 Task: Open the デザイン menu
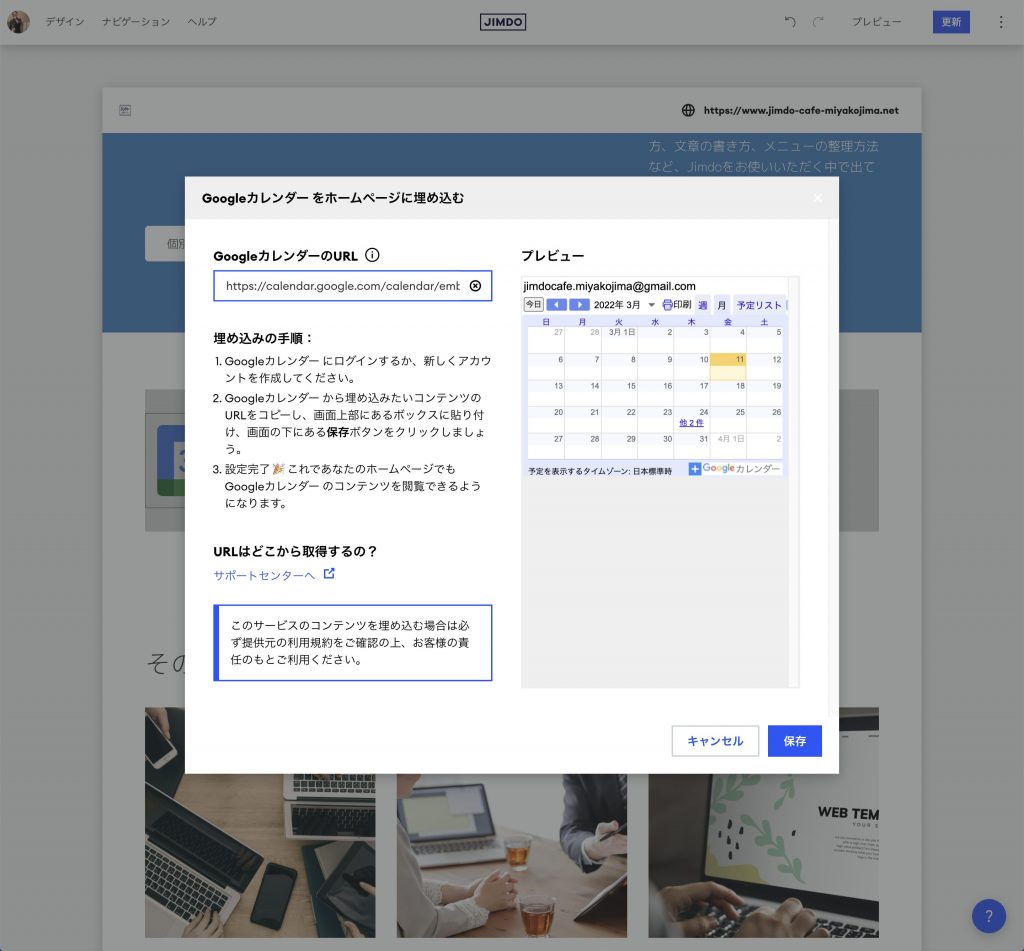pyautogui.click(x=65, y=22)
